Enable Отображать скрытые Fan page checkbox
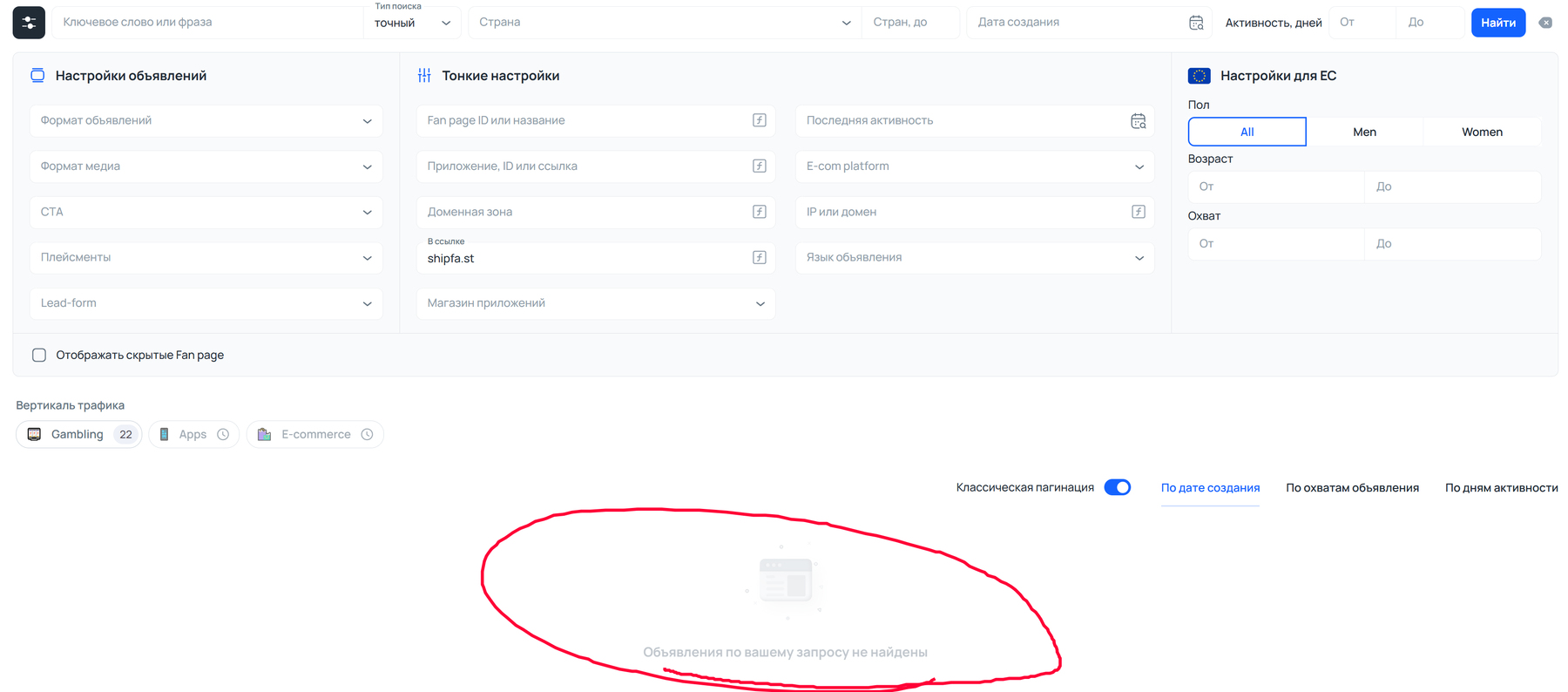 [39, 355]
